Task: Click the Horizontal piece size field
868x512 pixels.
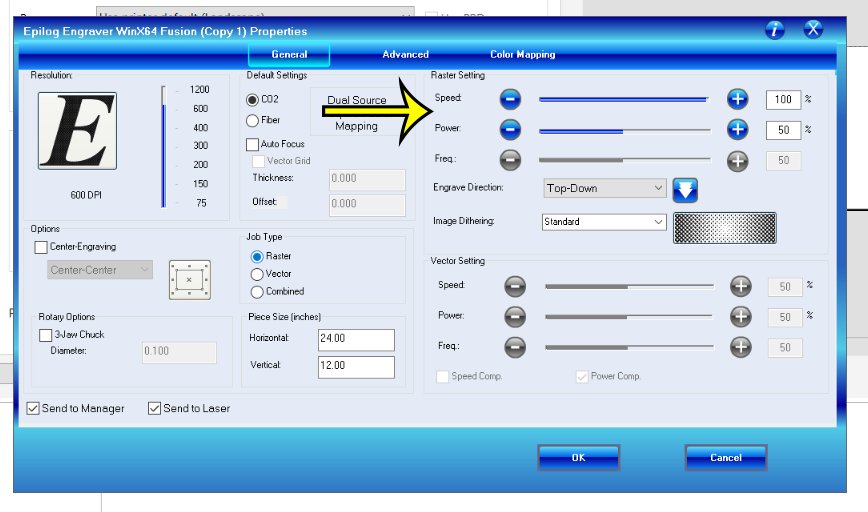Action: pyautogui.click(x=356, y=339)
